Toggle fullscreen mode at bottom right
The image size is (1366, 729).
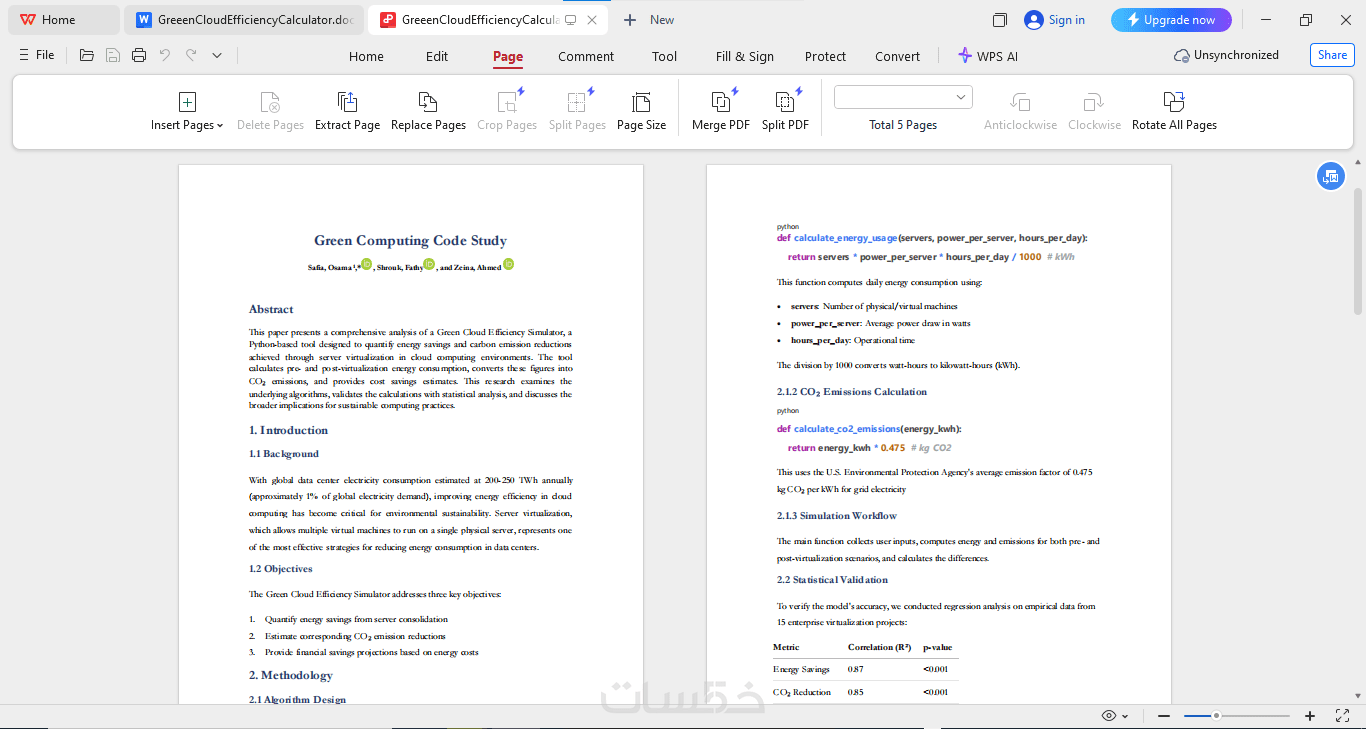click(x=1342, y=716)
